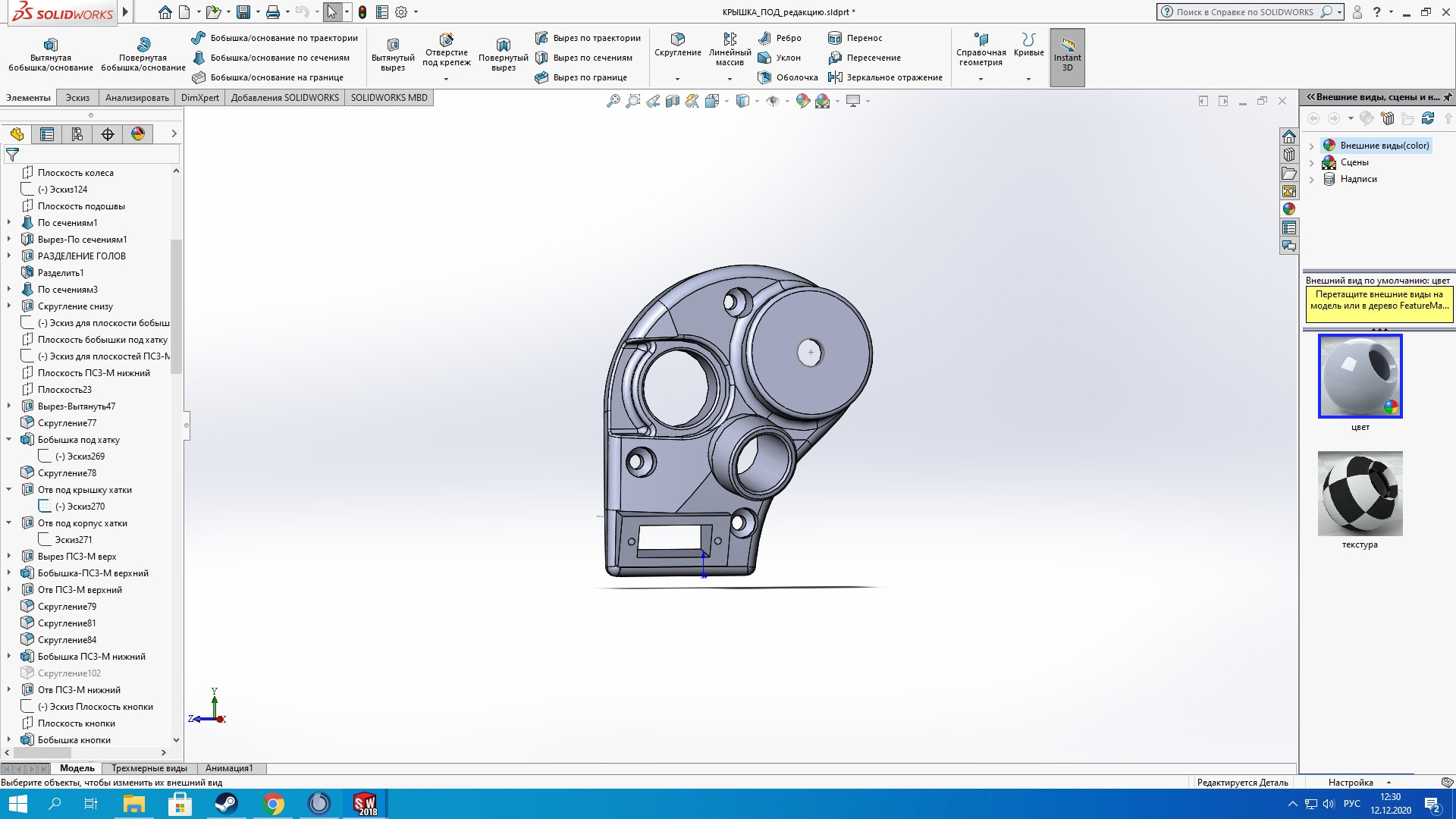Click Вырез по сечениям

[x=584, y=58]
